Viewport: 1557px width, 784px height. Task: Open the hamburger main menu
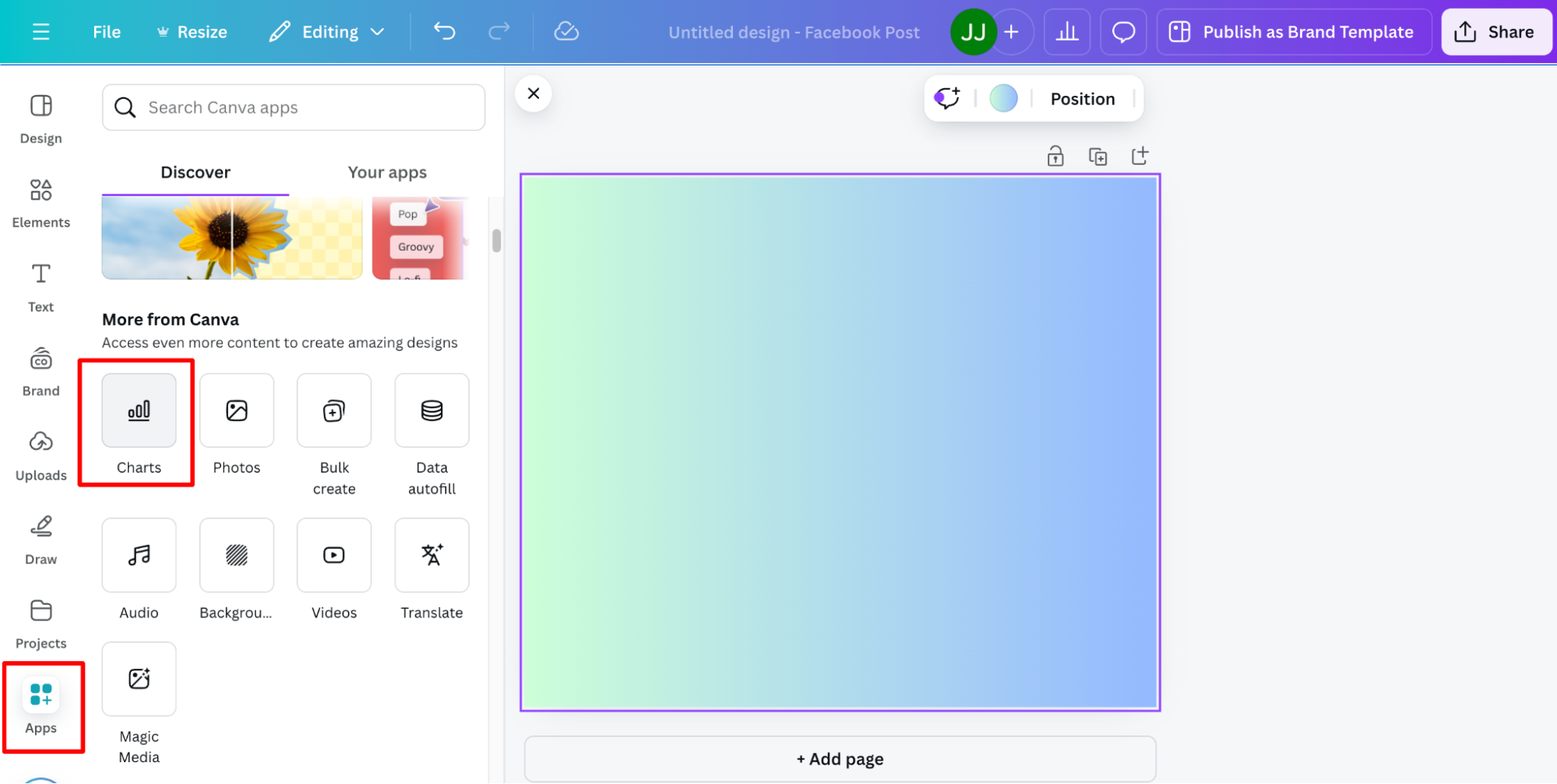(x=41, y=32)
